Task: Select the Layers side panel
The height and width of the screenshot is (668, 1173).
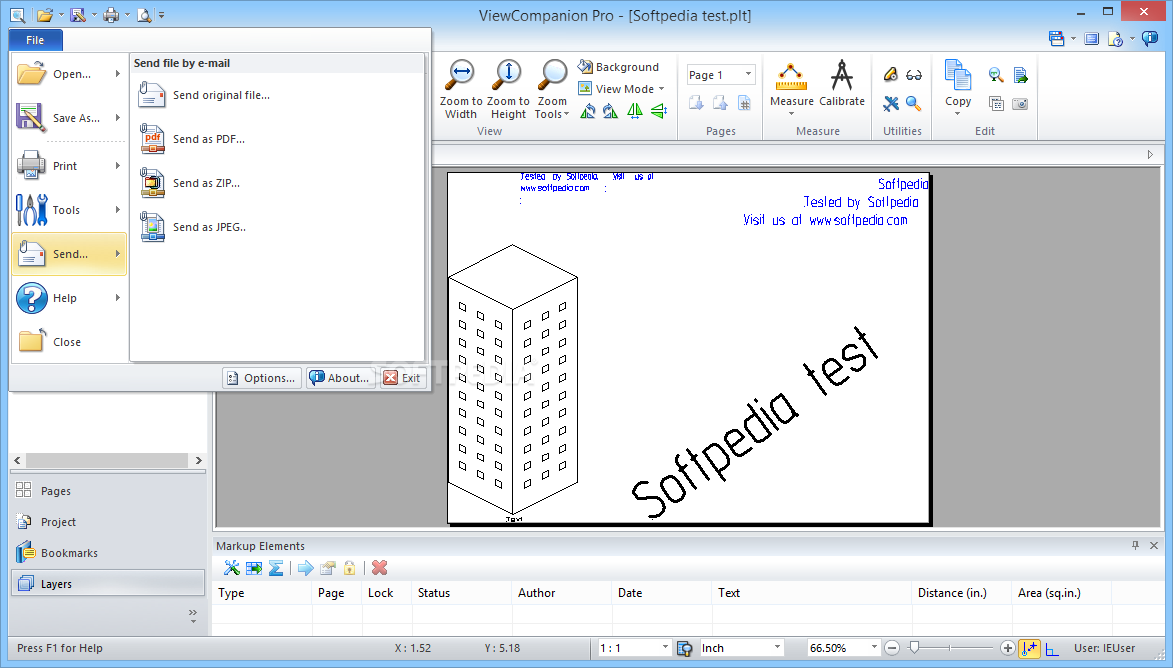Action: tap(108, 583)
